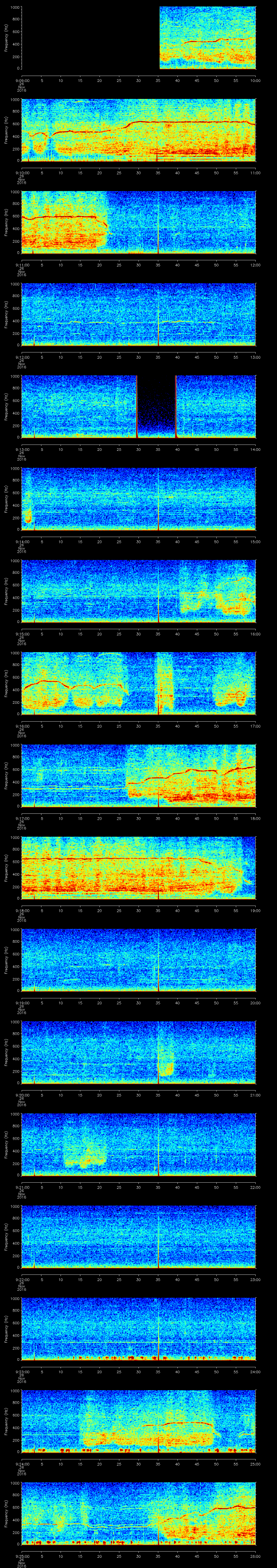Click the '22:00' end time label
Viewport: 277px width, 1568px height.
coord(255,1187)
